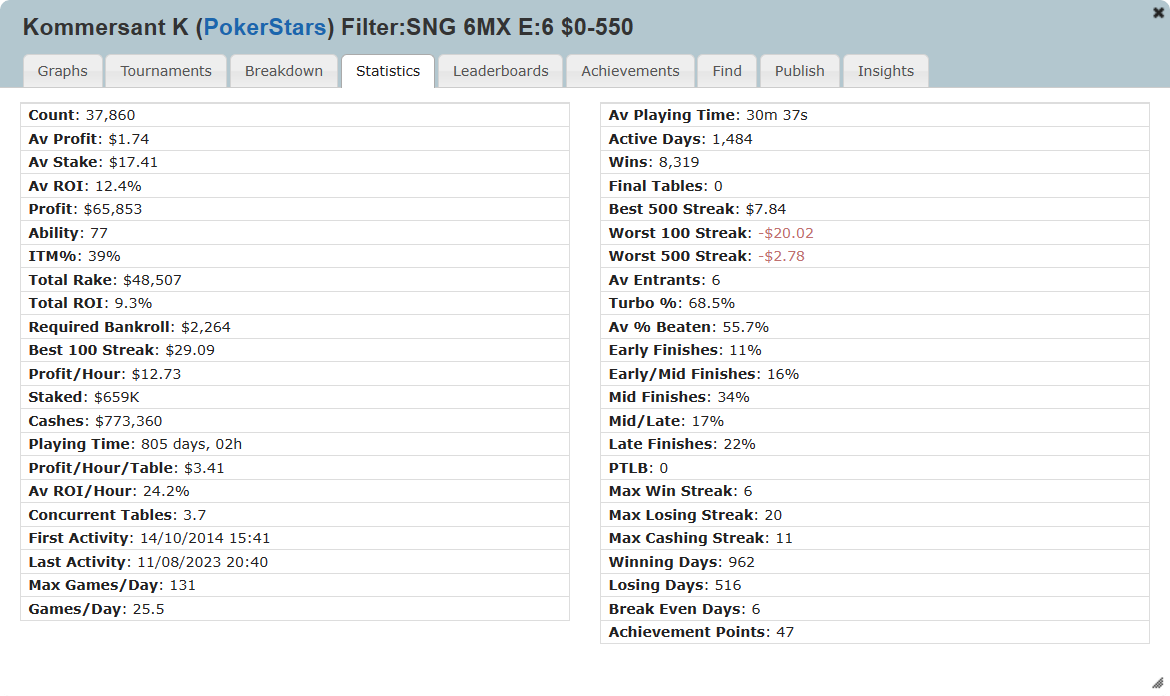Follow the PokerStars link in title
Image resolution: width=1170 pixels, height=696 pixels.
tap(265, 28)
